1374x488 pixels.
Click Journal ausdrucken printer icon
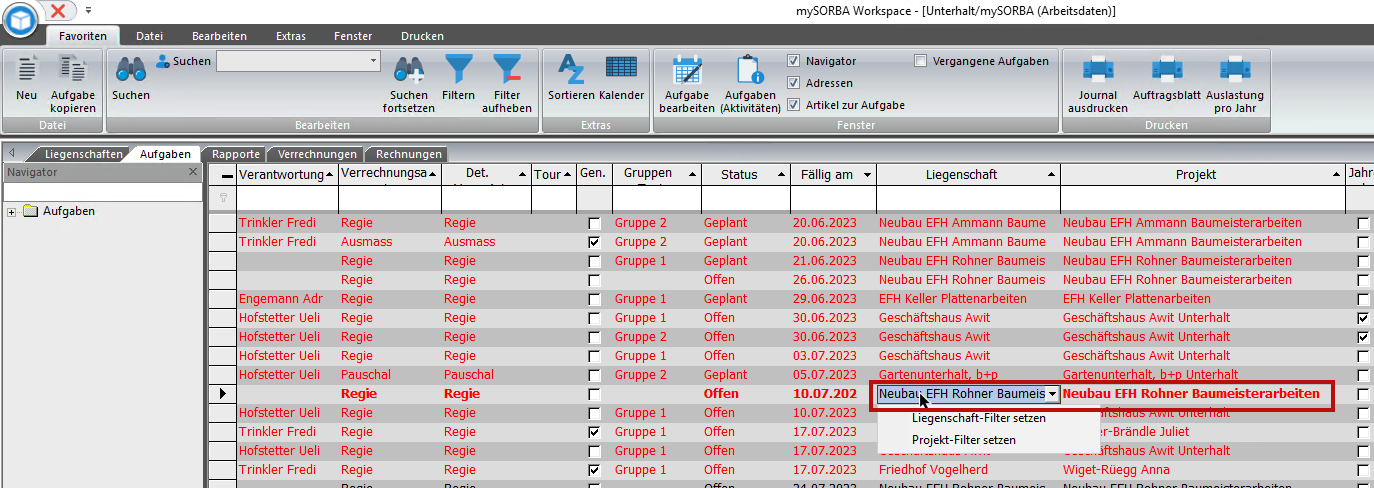tap(1098, 69)
